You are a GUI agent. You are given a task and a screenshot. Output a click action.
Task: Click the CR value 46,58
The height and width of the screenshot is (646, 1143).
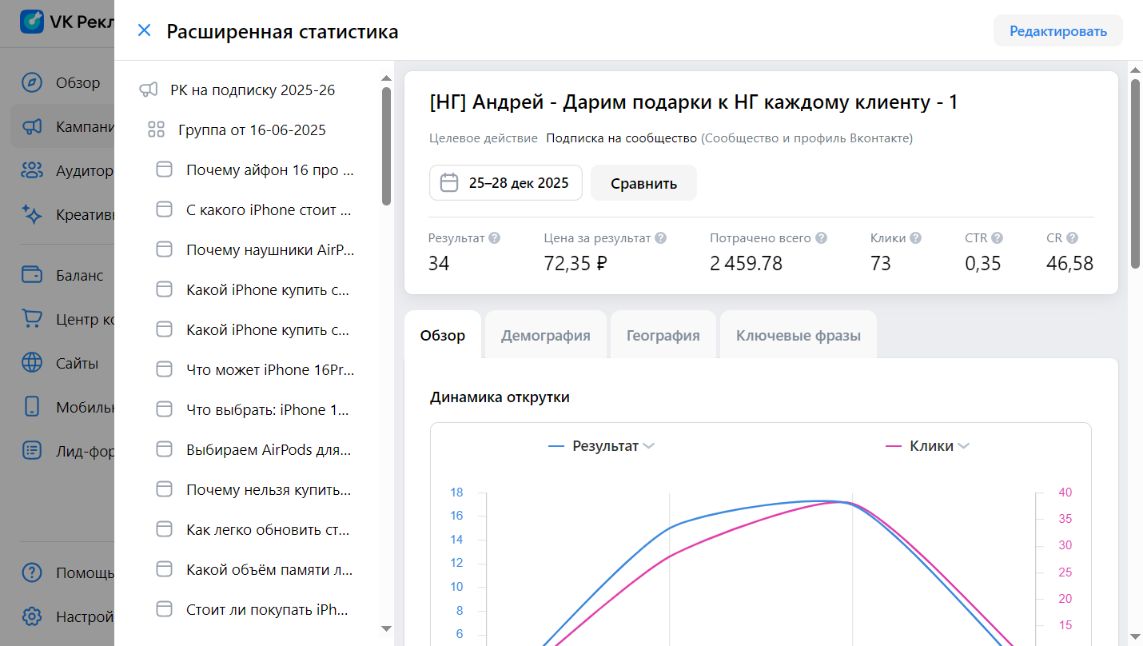pos(1069,263)
